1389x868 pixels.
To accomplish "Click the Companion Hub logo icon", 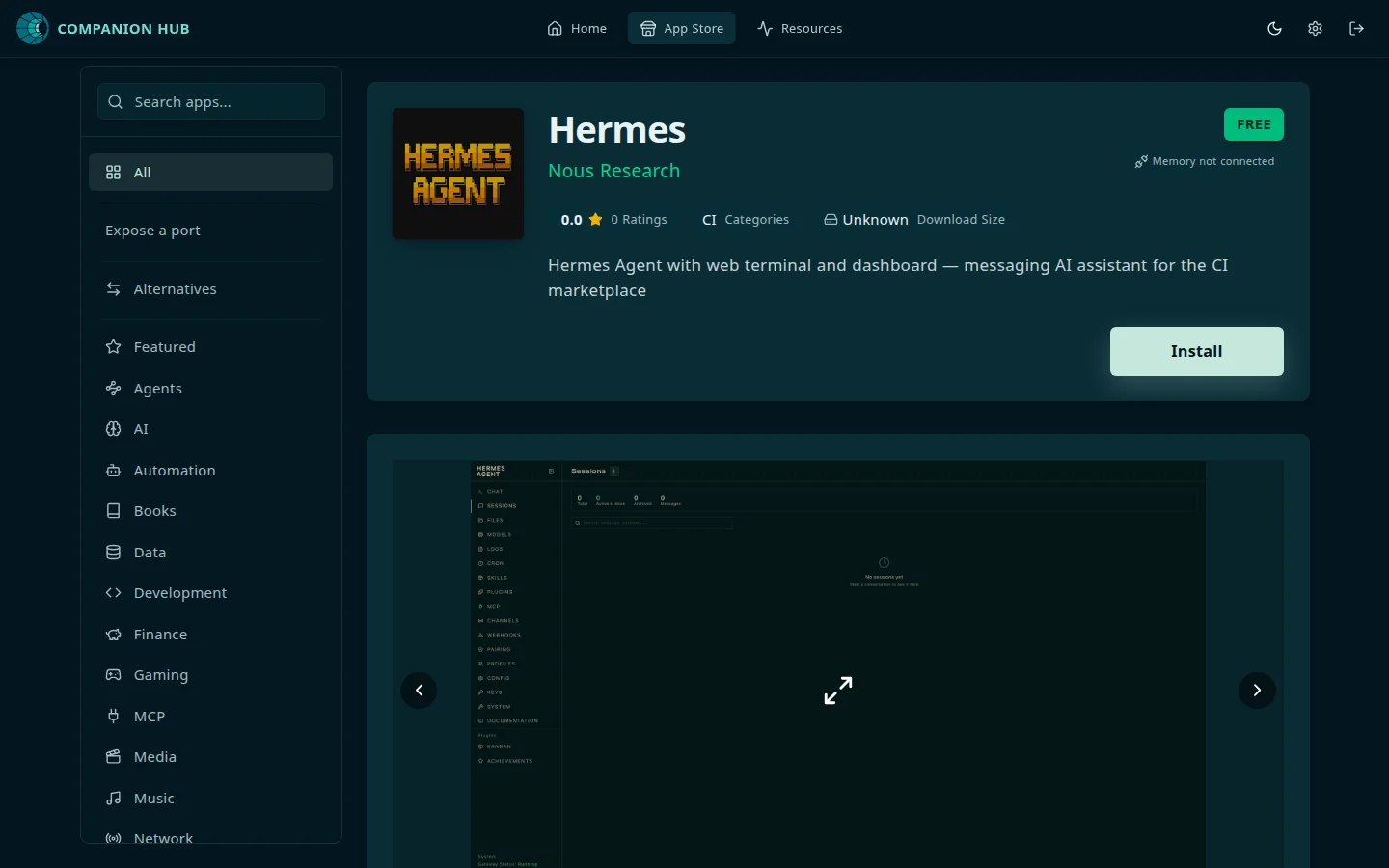I will [x=33, y=28].
